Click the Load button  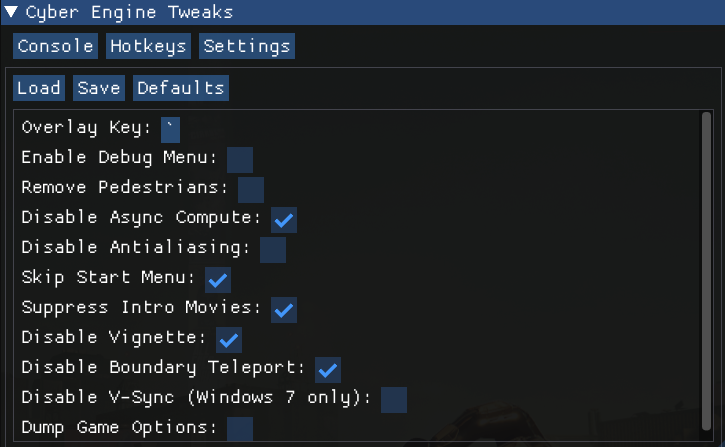(x=39, y=88)
